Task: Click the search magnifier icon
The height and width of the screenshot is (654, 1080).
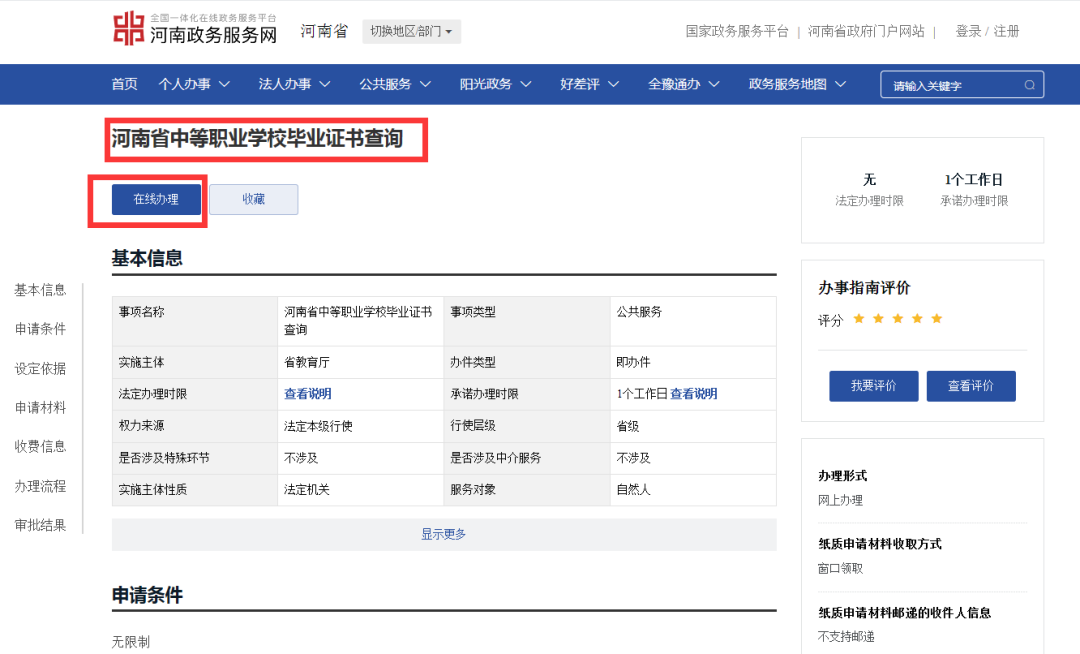Action: coord(1029,84)
